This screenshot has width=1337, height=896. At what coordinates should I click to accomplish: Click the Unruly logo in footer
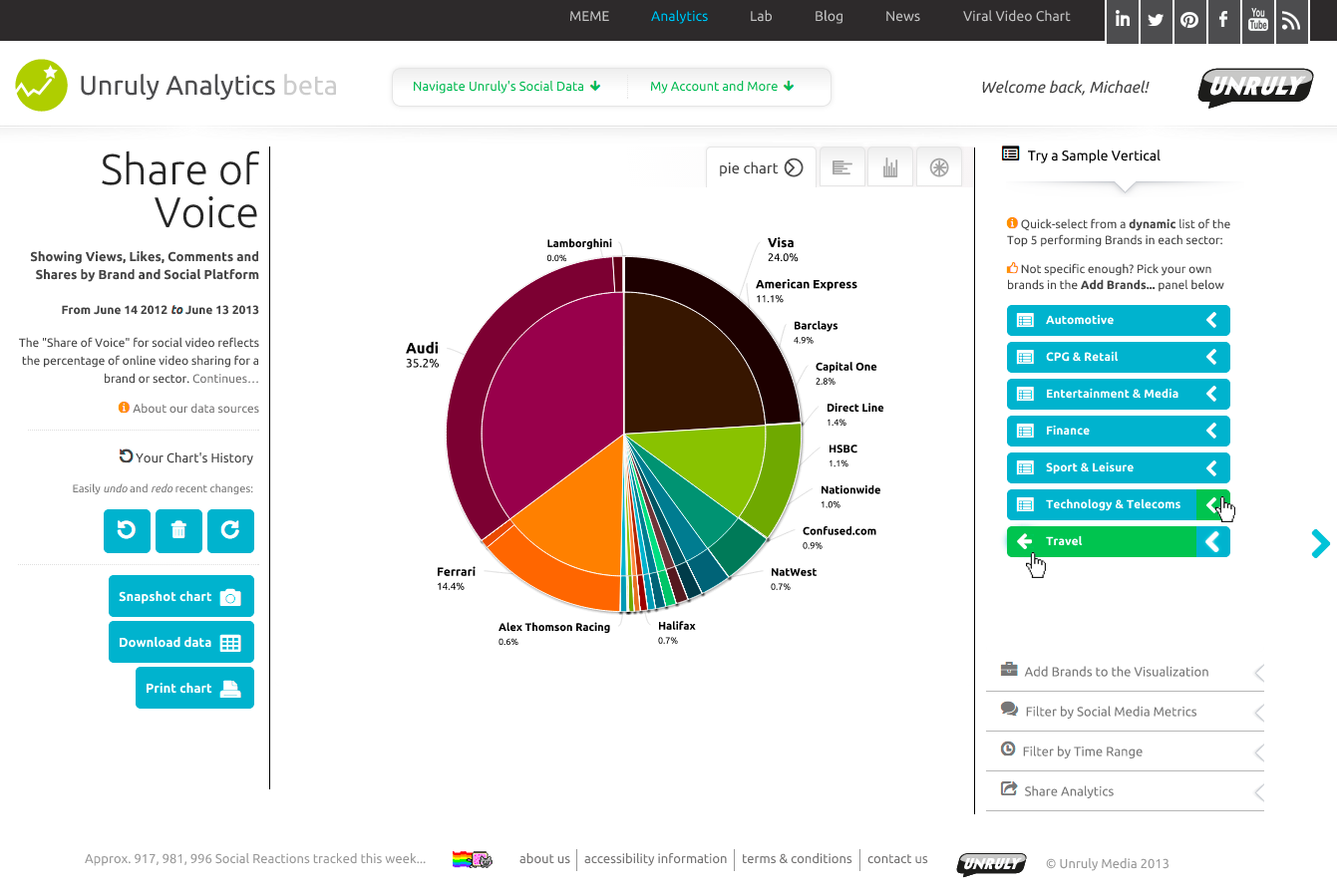tap(992, 863)
